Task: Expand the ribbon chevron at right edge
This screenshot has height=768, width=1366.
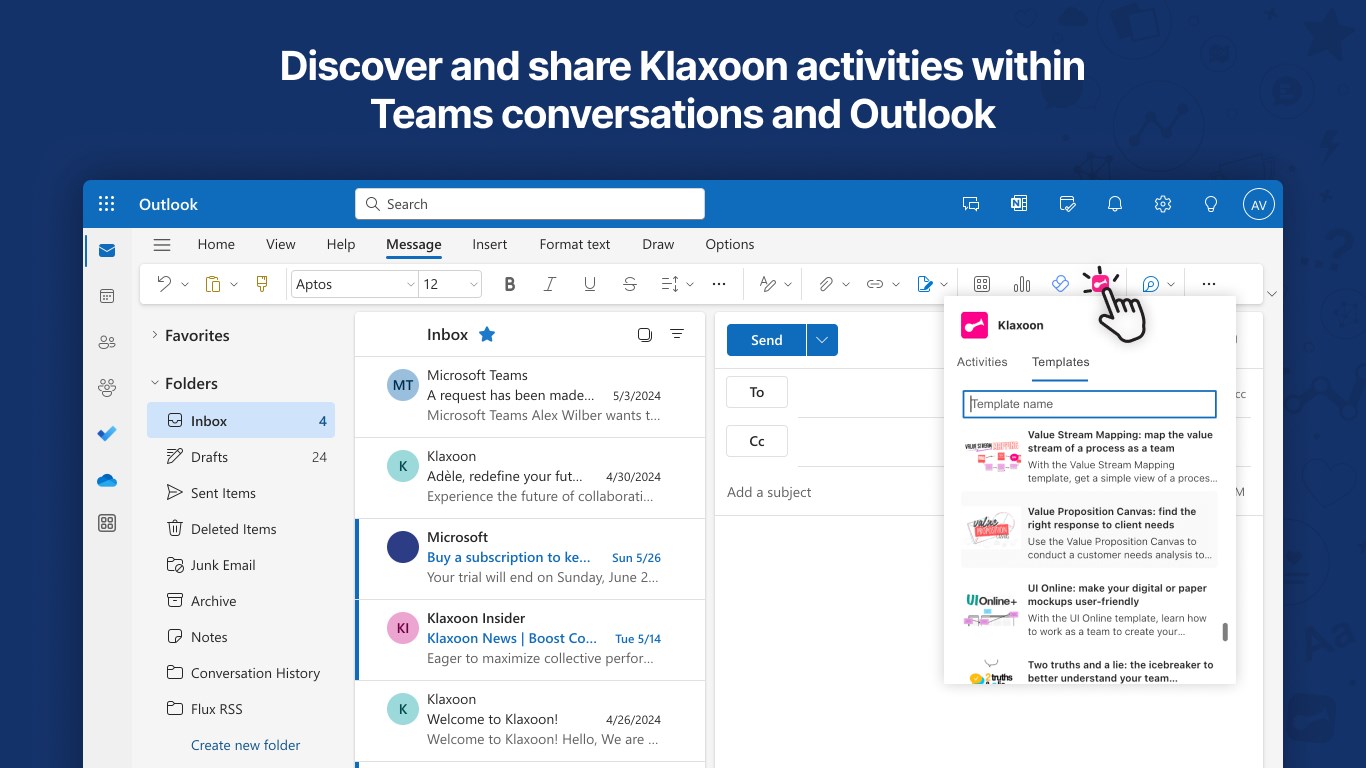Action: coord(1272,294)
